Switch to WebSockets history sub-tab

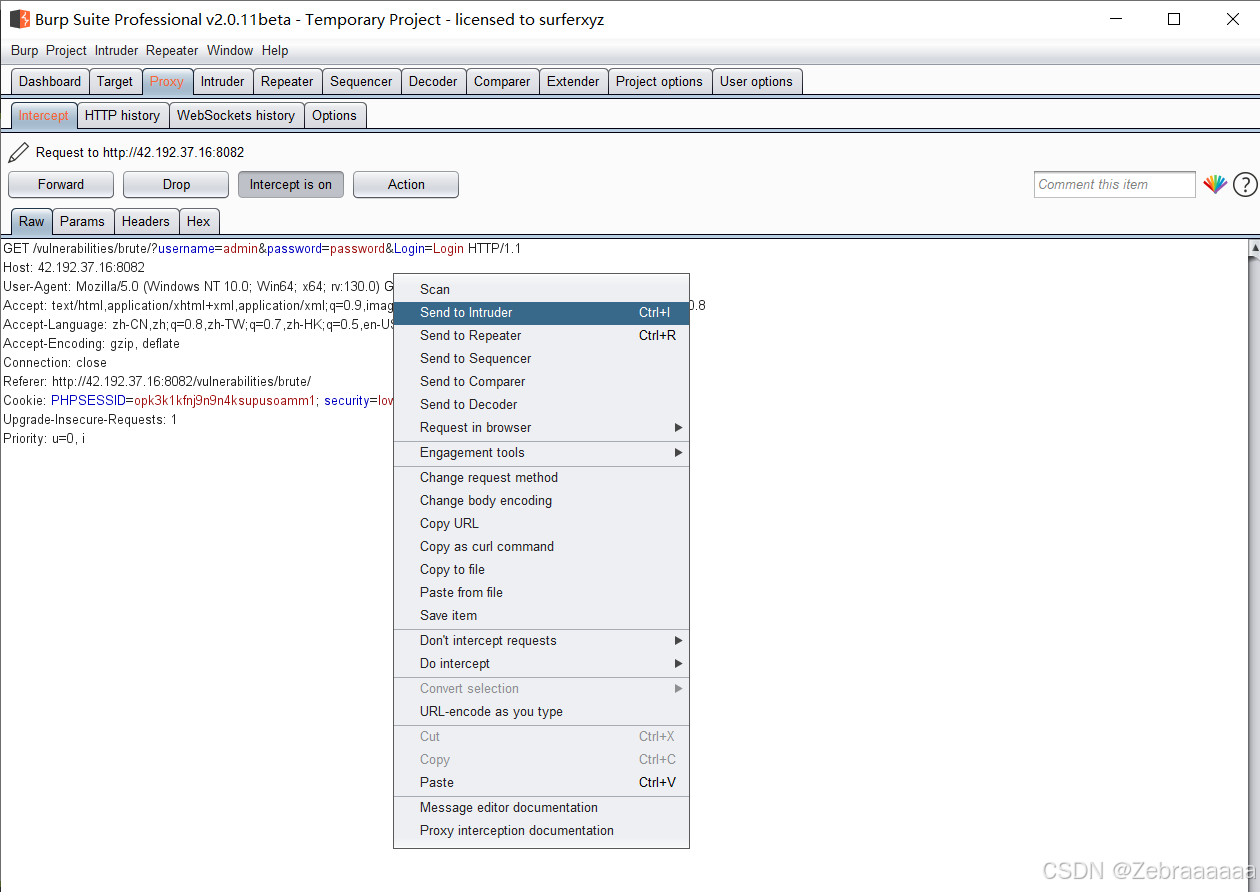point(236,115)
